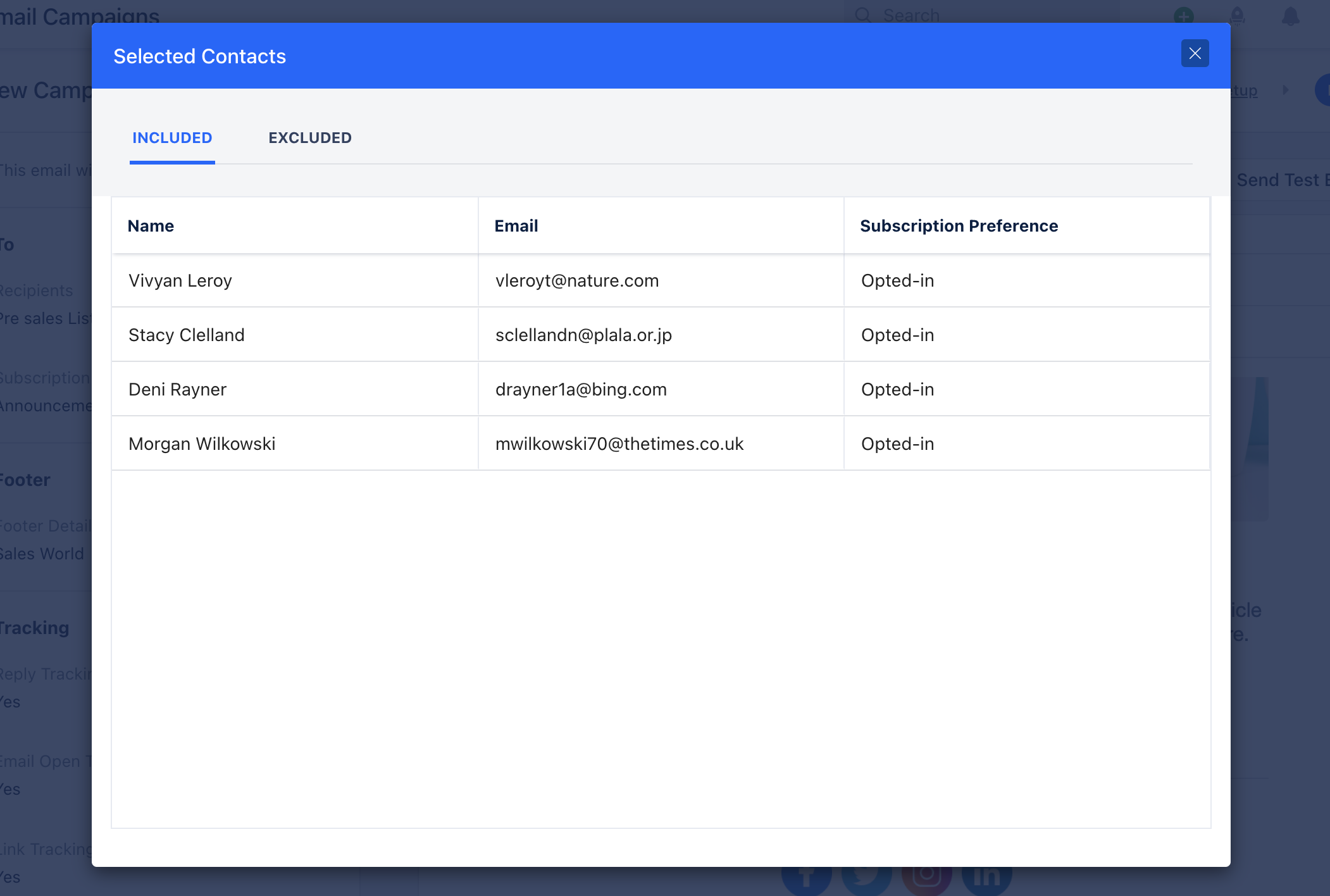
Task: Select the Stacy Clelland contact name
Action: (x=187, y=335)
